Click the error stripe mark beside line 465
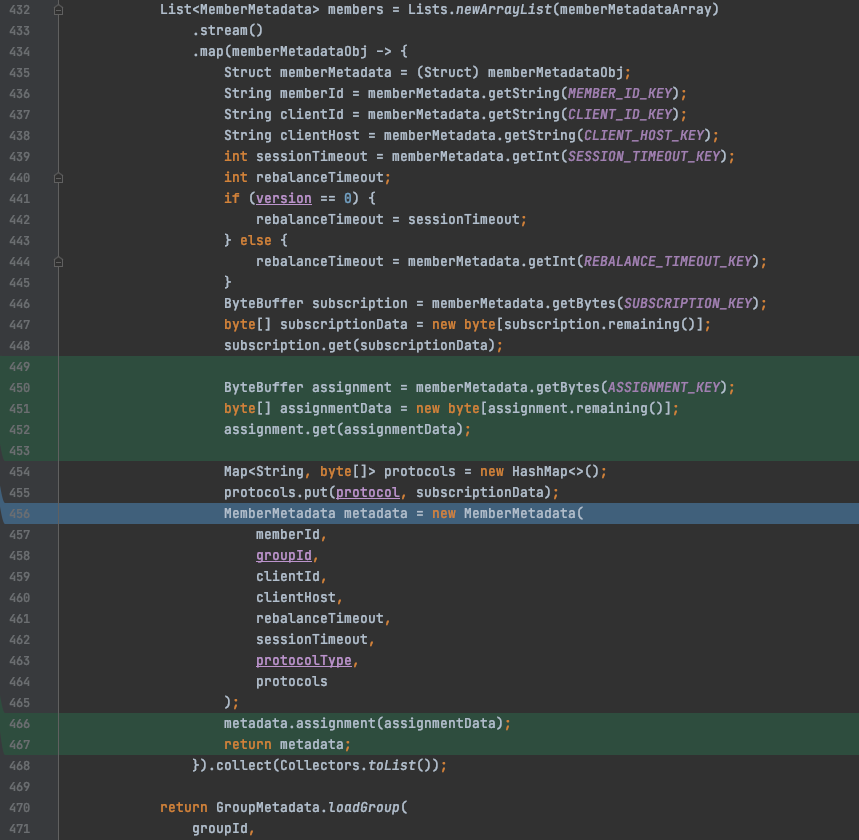Screen dimensions: 859x840 [851, 702]
